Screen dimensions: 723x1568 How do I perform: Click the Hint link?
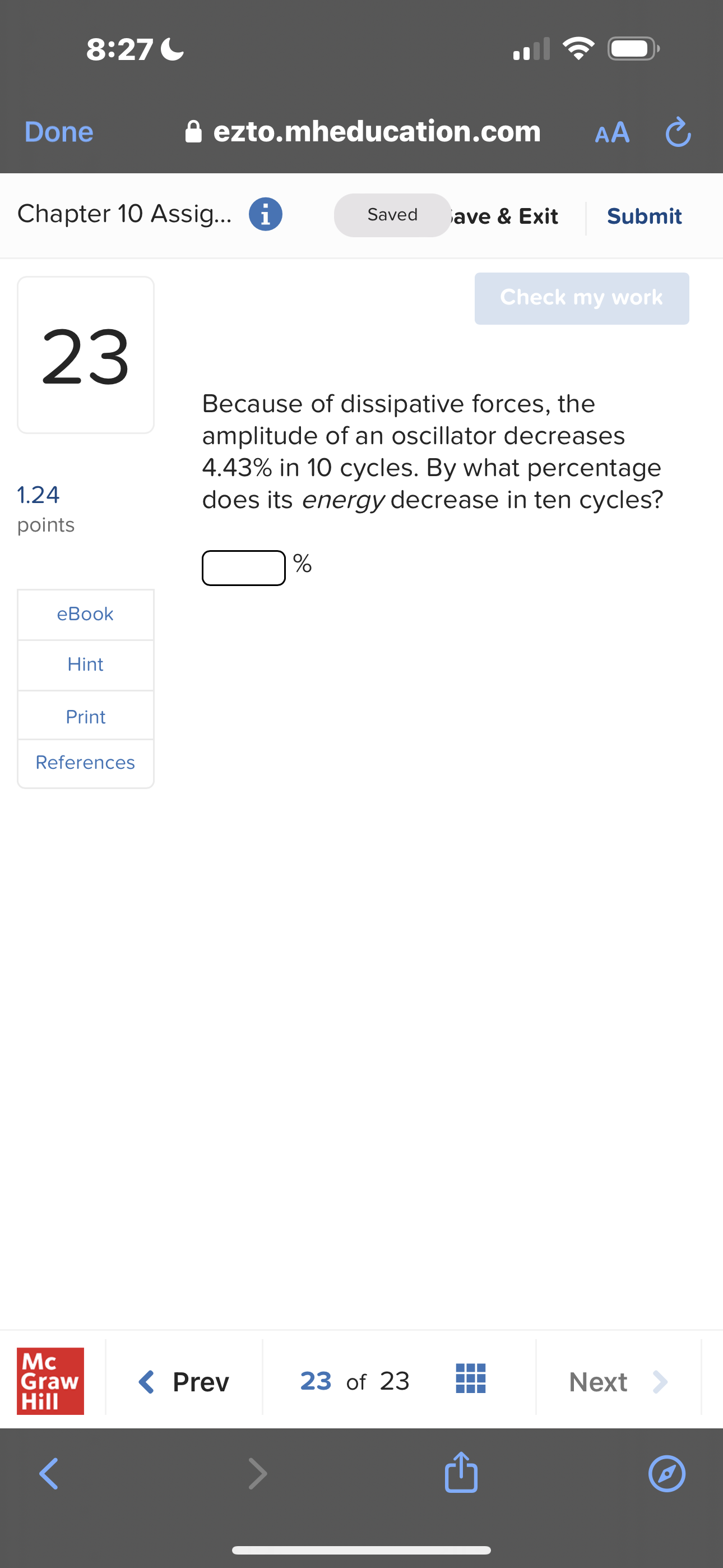click(x=85, y=664)
